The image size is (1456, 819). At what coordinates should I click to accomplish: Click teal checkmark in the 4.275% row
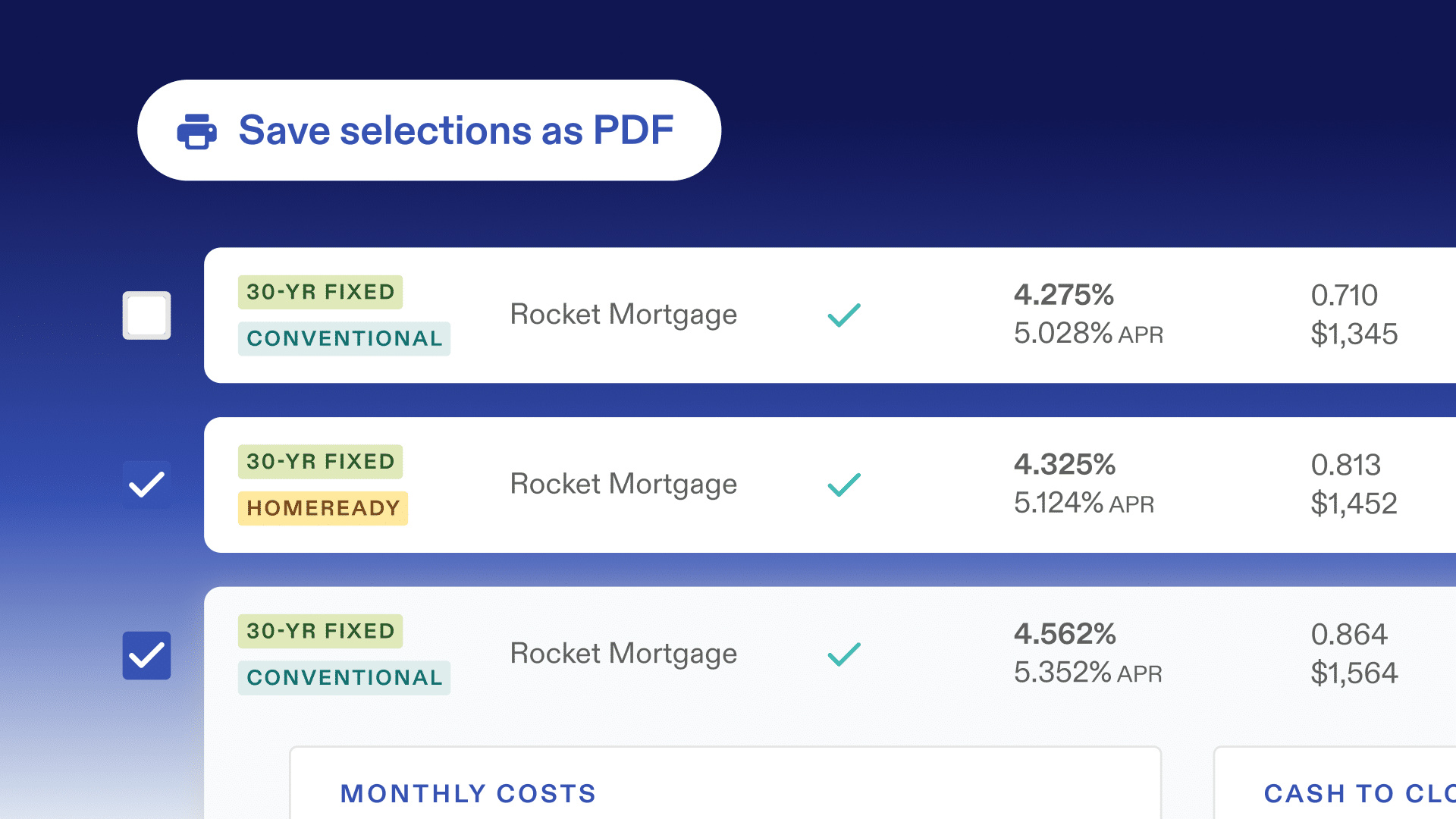click(843, 315)
